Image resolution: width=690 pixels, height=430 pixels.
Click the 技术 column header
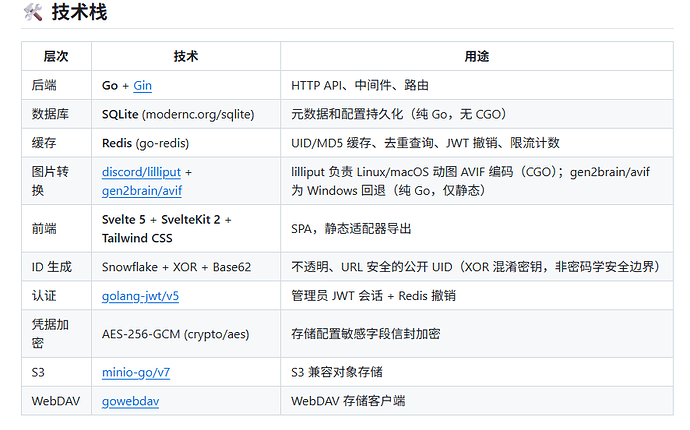186,56
